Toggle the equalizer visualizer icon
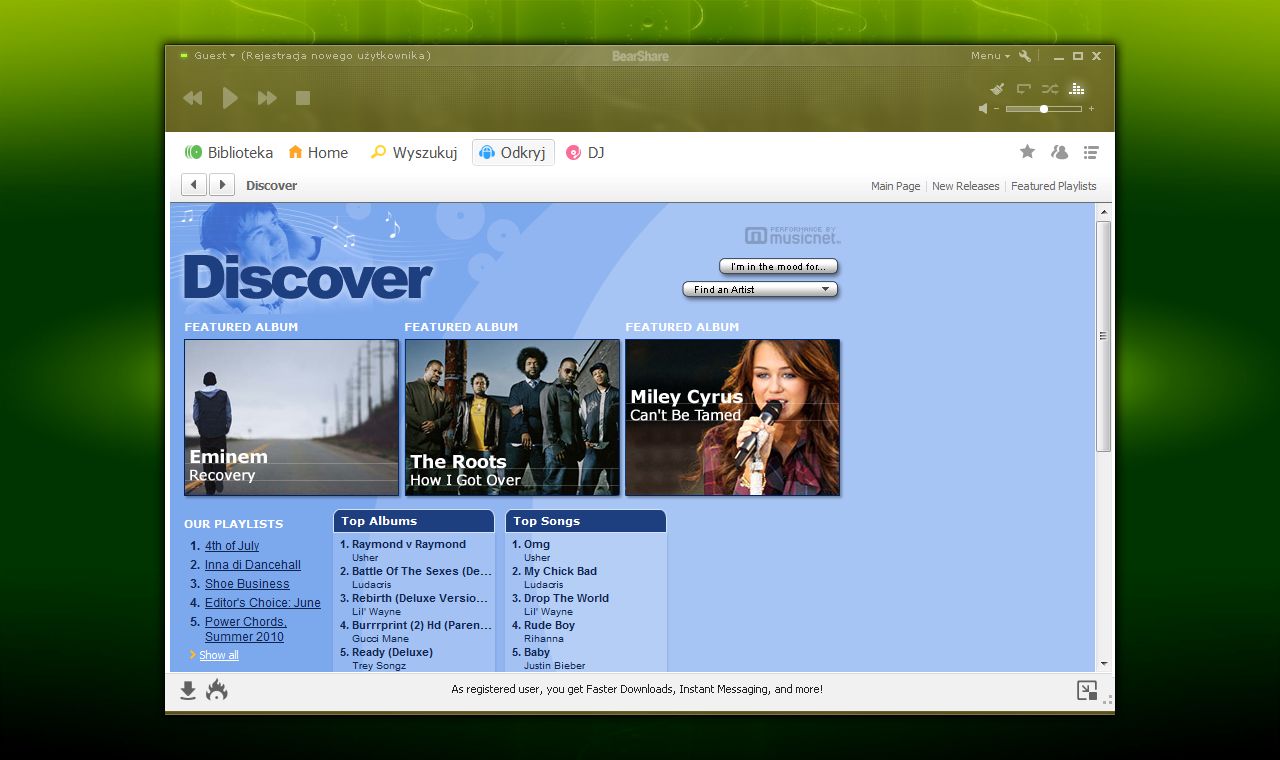This screenshot has height=760, width=1280. coord(1076,89)
